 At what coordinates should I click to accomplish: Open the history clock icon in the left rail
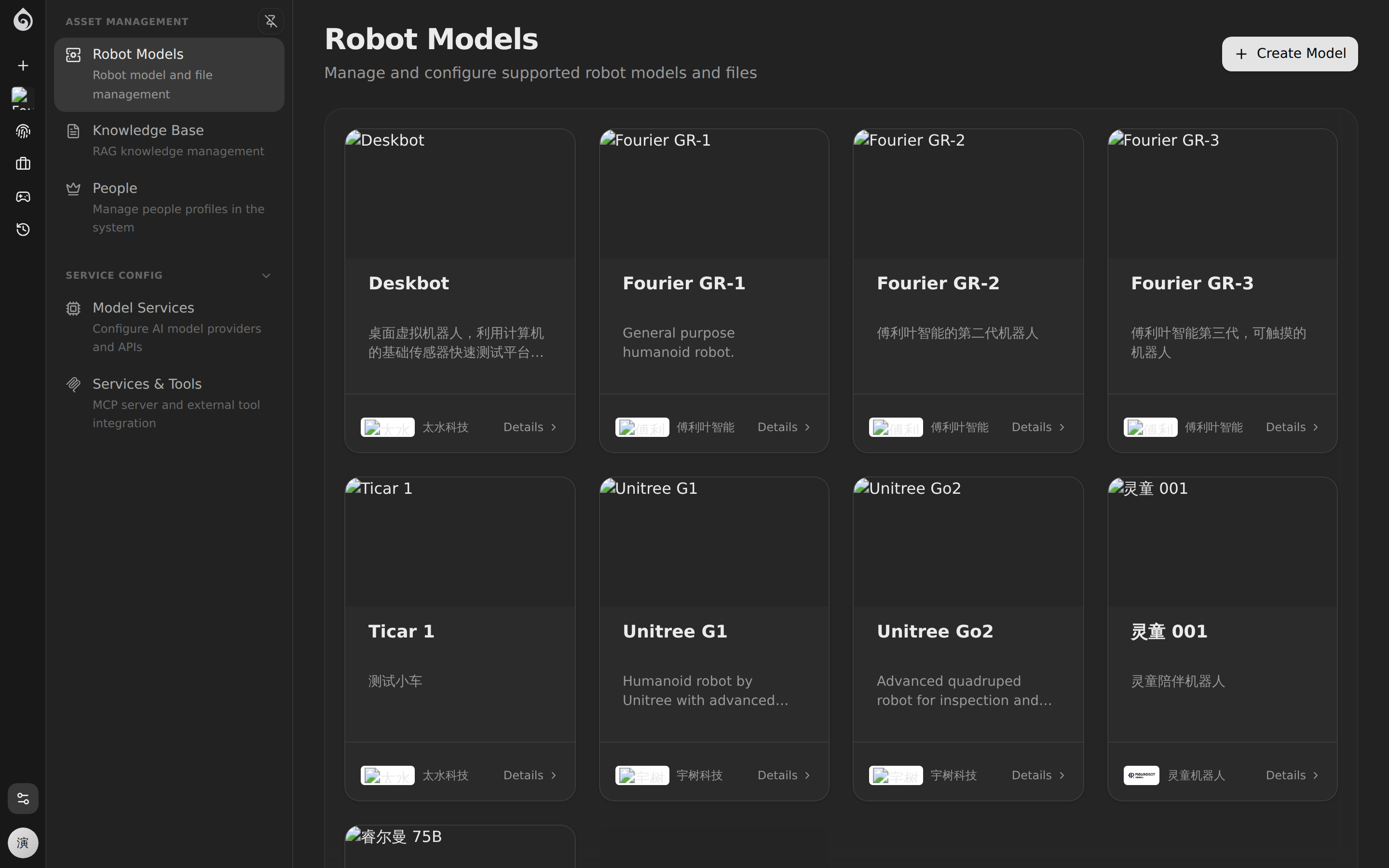(23, 230)
